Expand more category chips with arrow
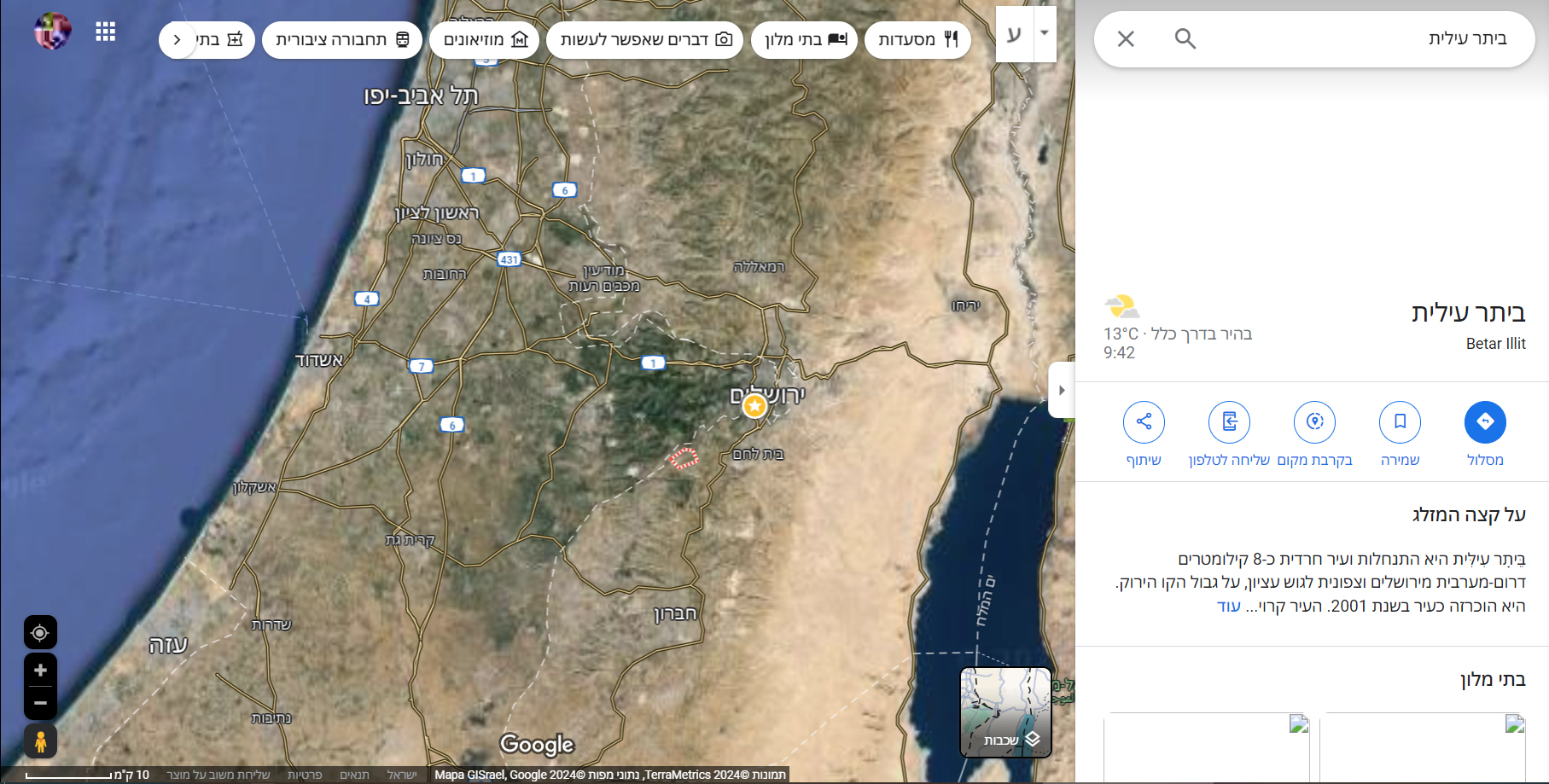The height and width of the screenshot is (784, 1549). (178, 39)
